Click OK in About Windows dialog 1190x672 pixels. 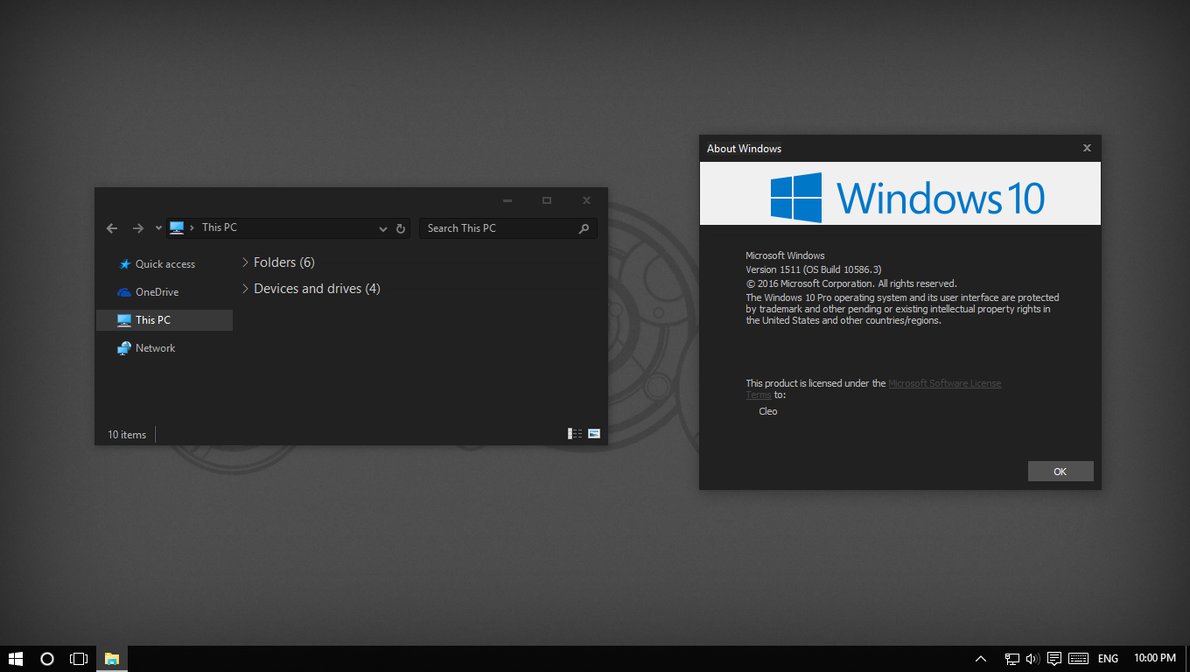pyautogui.click(x=1060, y=472)
